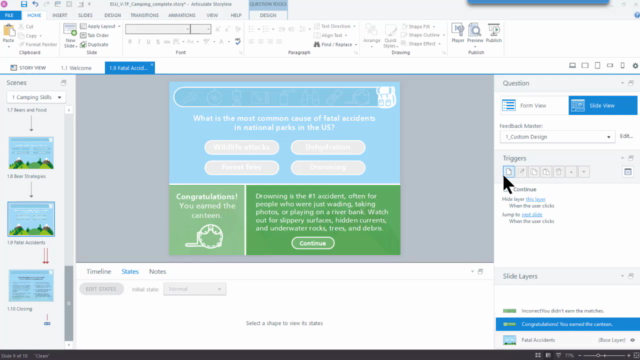Click the Edit trigger pencil icon

pyautogui.click(x=521, y=172)
